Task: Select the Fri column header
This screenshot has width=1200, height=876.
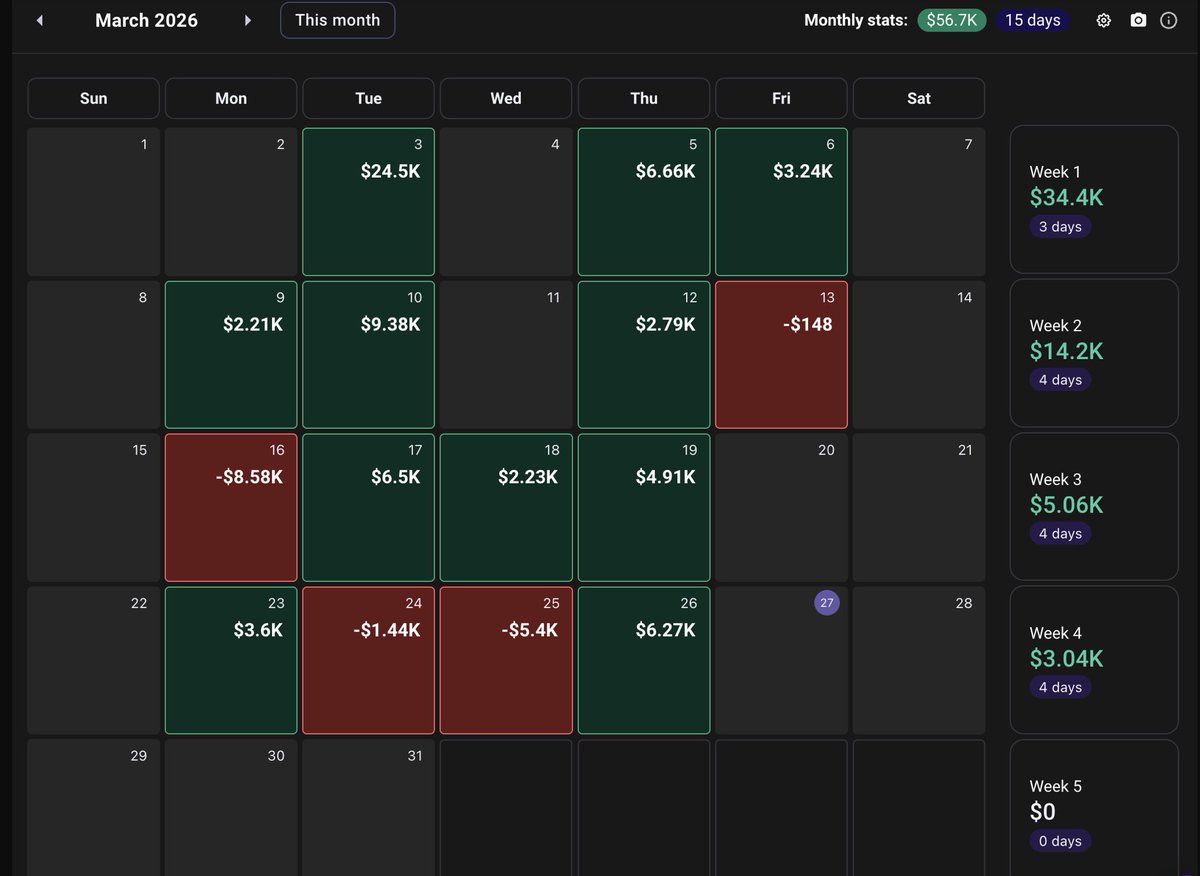Action: [781, 98]
